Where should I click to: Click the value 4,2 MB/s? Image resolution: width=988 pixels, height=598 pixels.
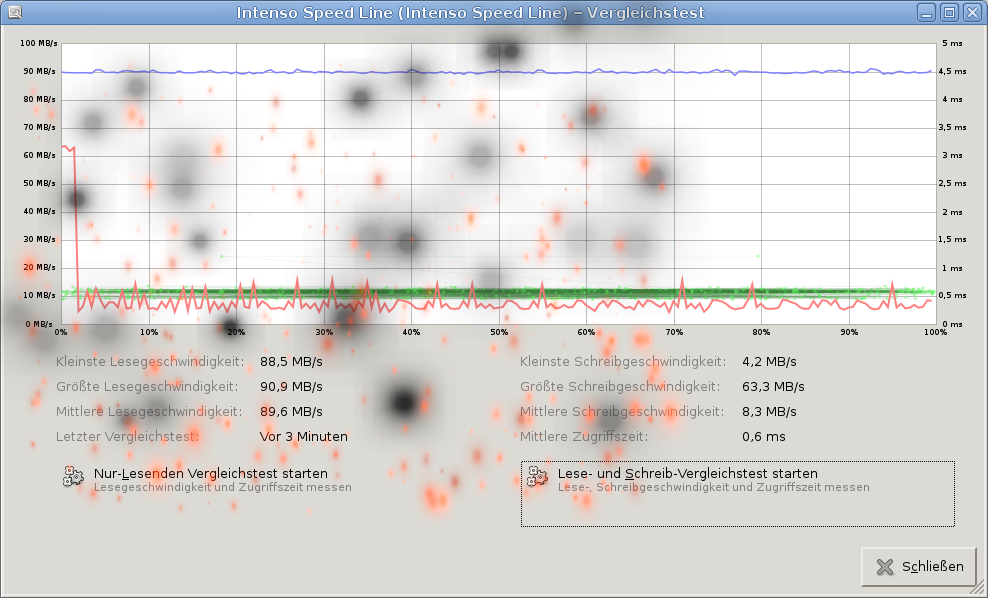(769, 362)
